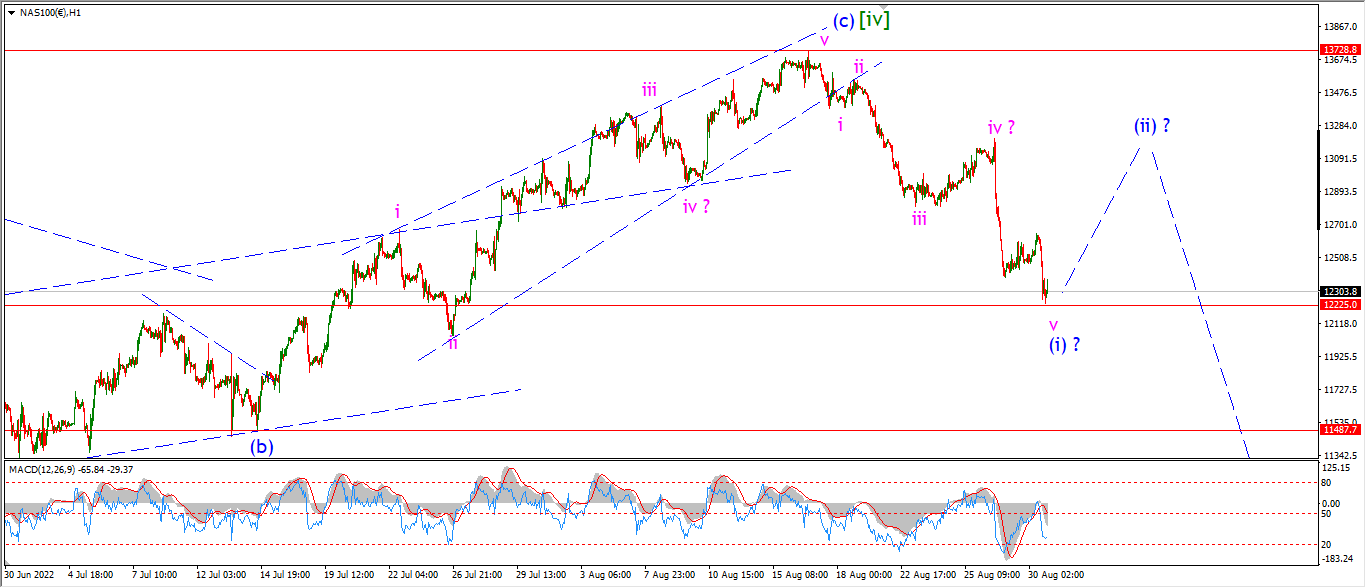1366x588 pixels.
Task: Select the magenta "iv ?" label near 13284
Action: [x=1002, y=128]
